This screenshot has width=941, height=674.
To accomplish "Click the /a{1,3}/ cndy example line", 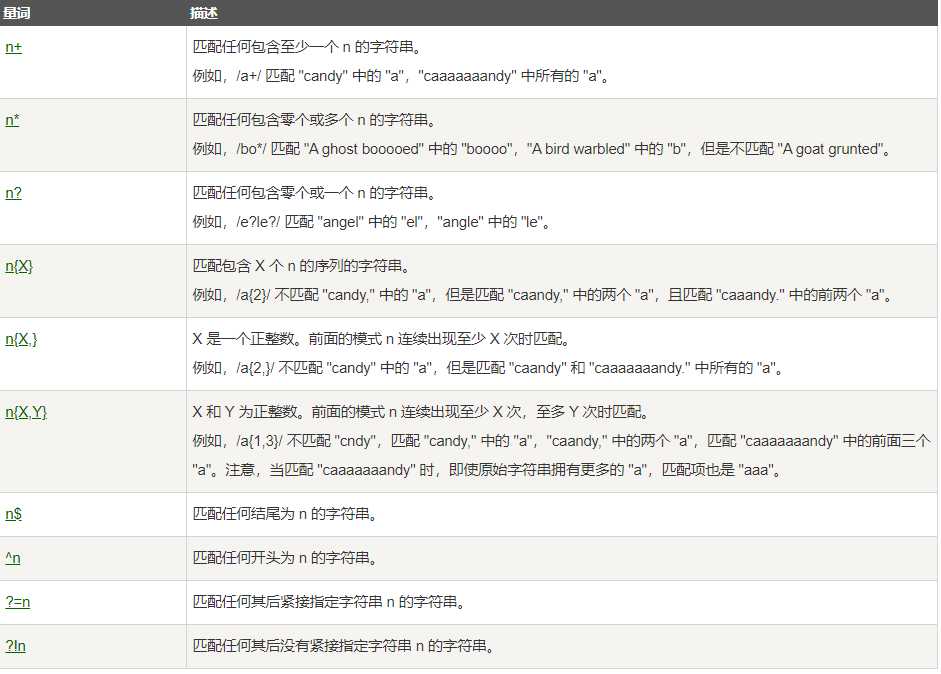I will [x=561, y=441].
